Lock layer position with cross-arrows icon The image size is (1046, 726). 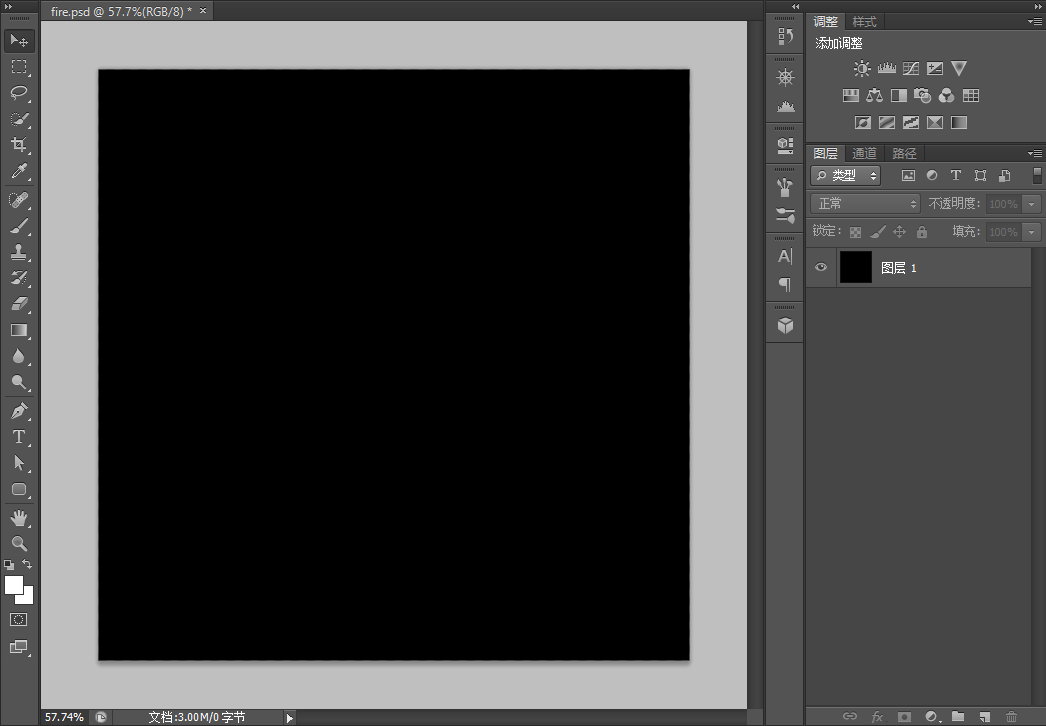[x=899, y=232]
